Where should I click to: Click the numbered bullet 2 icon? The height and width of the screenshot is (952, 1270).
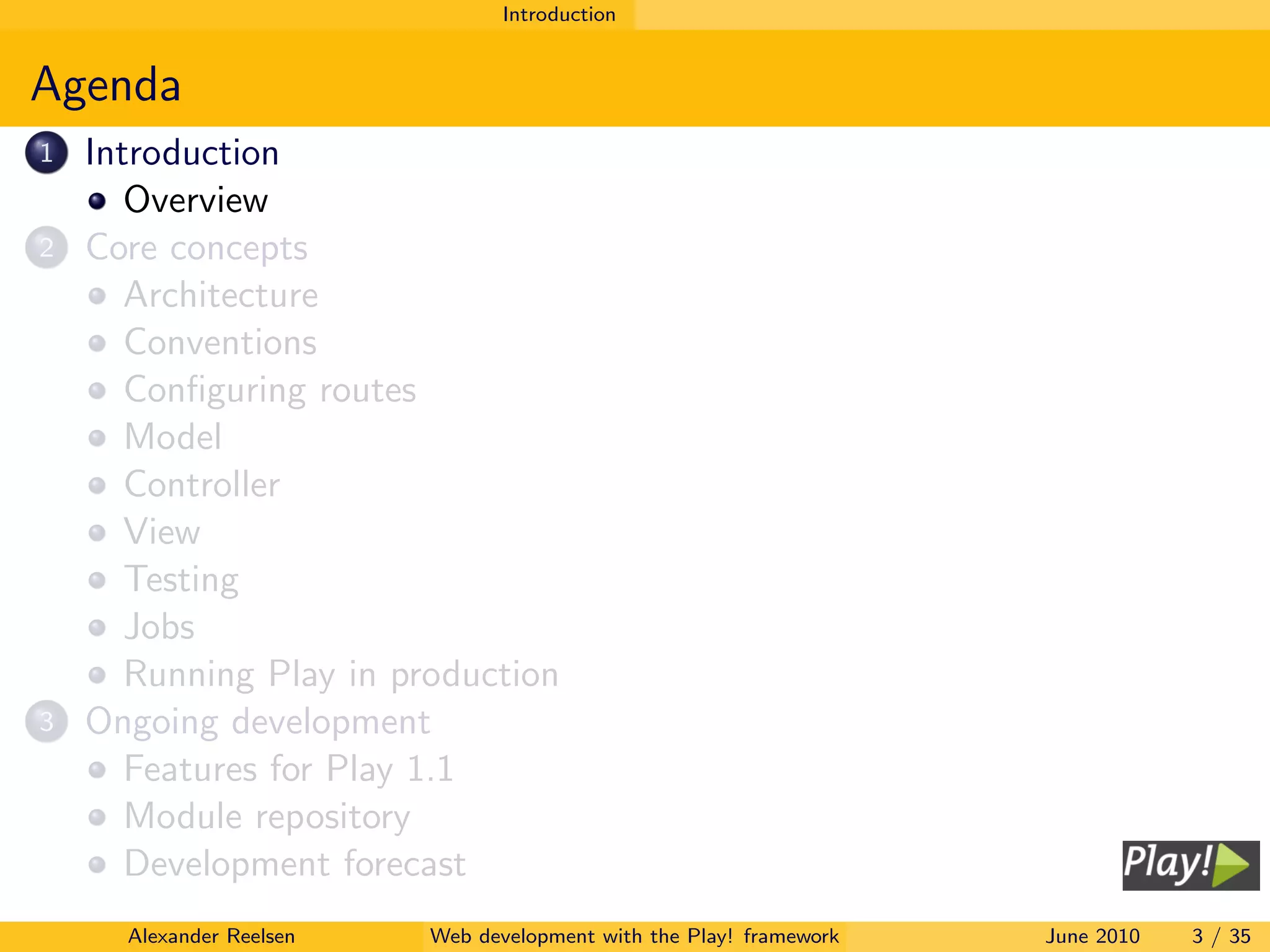pos(47,247)
